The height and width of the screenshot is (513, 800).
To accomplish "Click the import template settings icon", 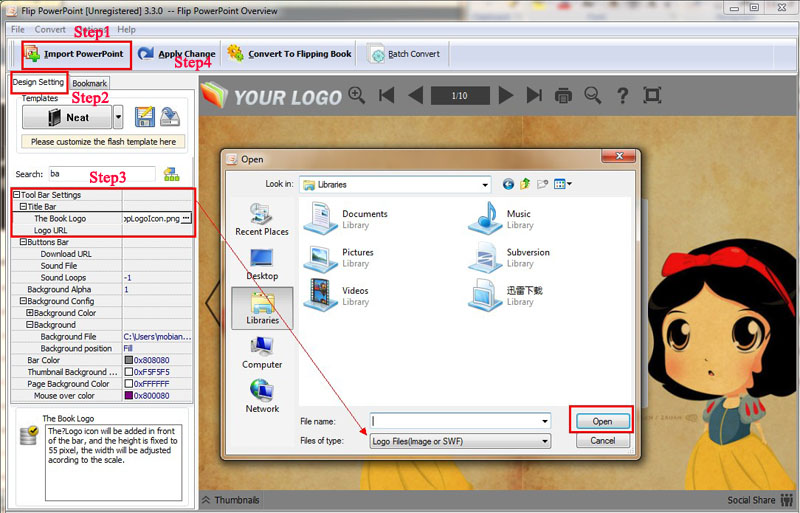I will click(x=169, y=117).
